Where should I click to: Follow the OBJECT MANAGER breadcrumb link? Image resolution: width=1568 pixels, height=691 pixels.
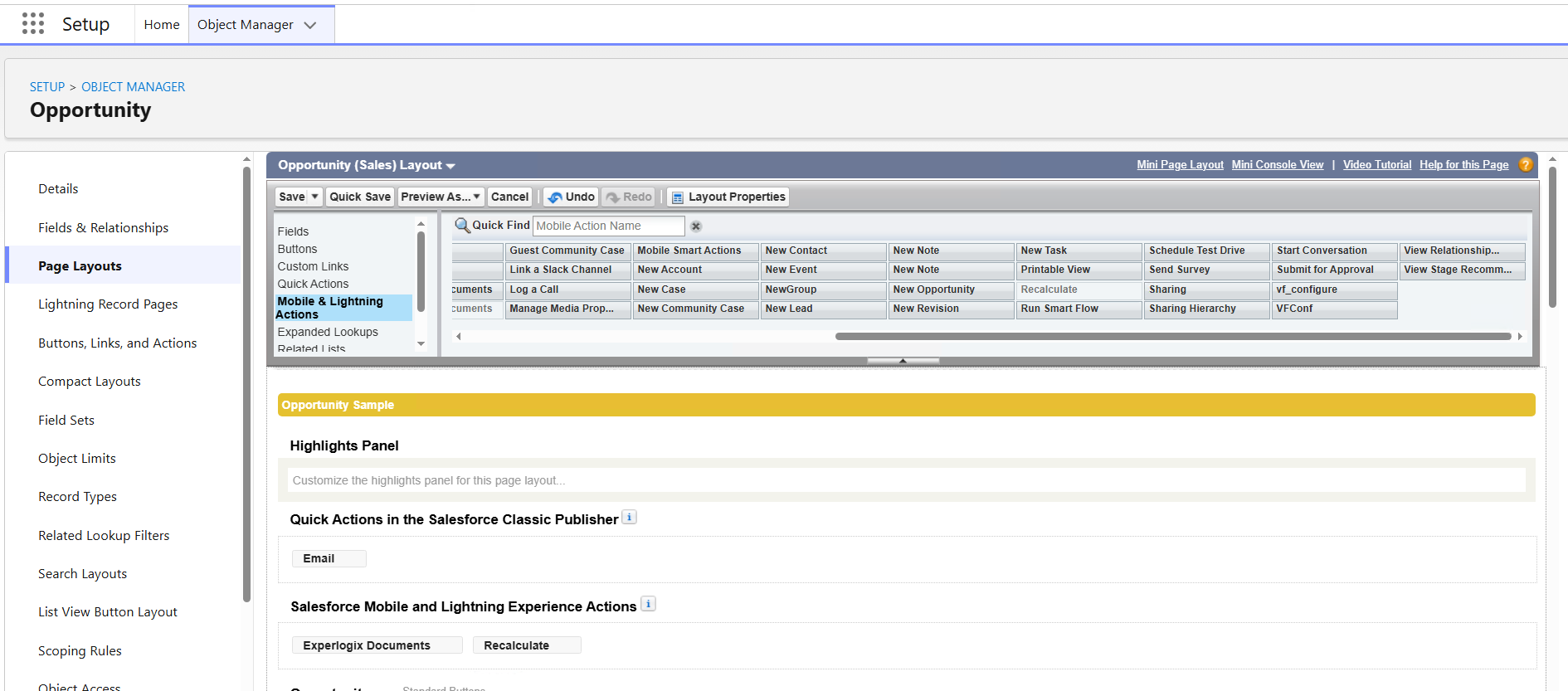(x=133, y=87)
